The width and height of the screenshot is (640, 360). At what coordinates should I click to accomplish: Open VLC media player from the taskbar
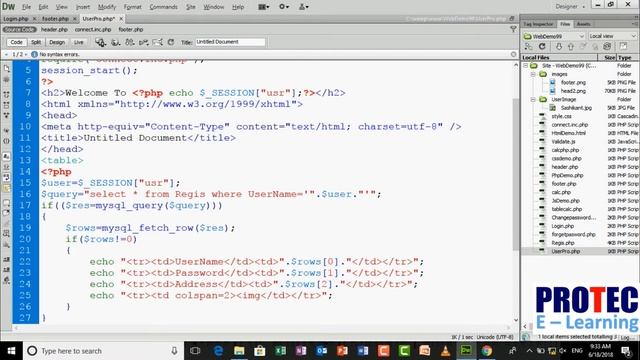[445, 351]
